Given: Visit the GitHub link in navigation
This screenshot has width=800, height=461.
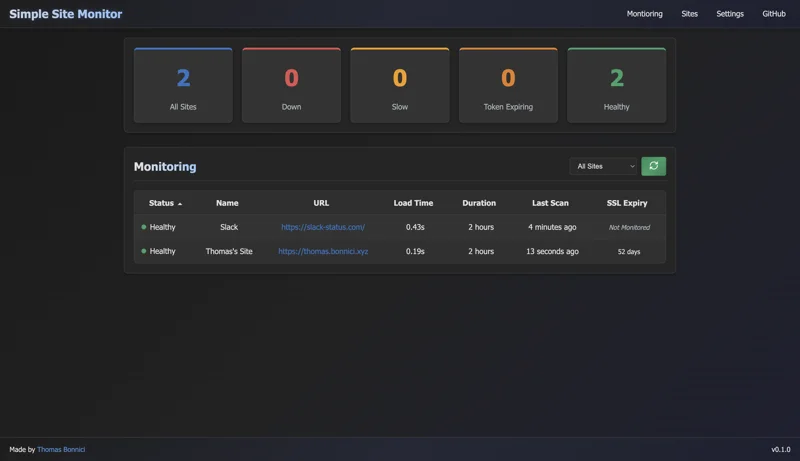Looking at the screenshot, I should point(774,14).
